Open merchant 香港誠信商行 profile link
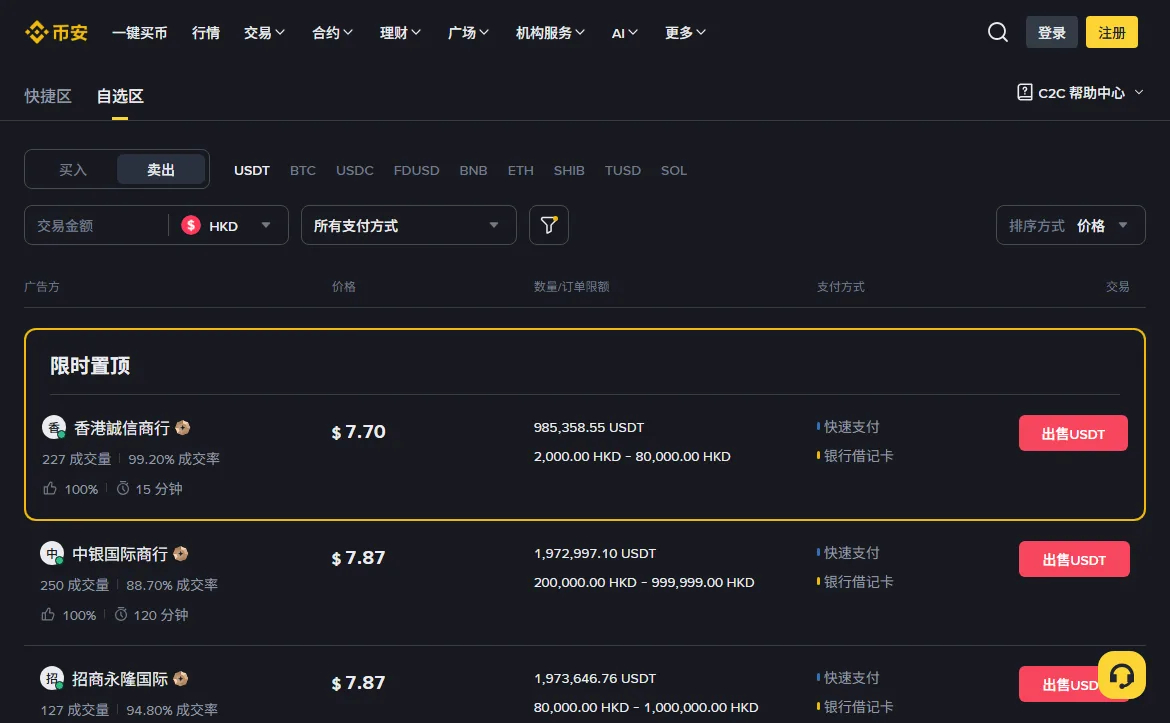 122,428
